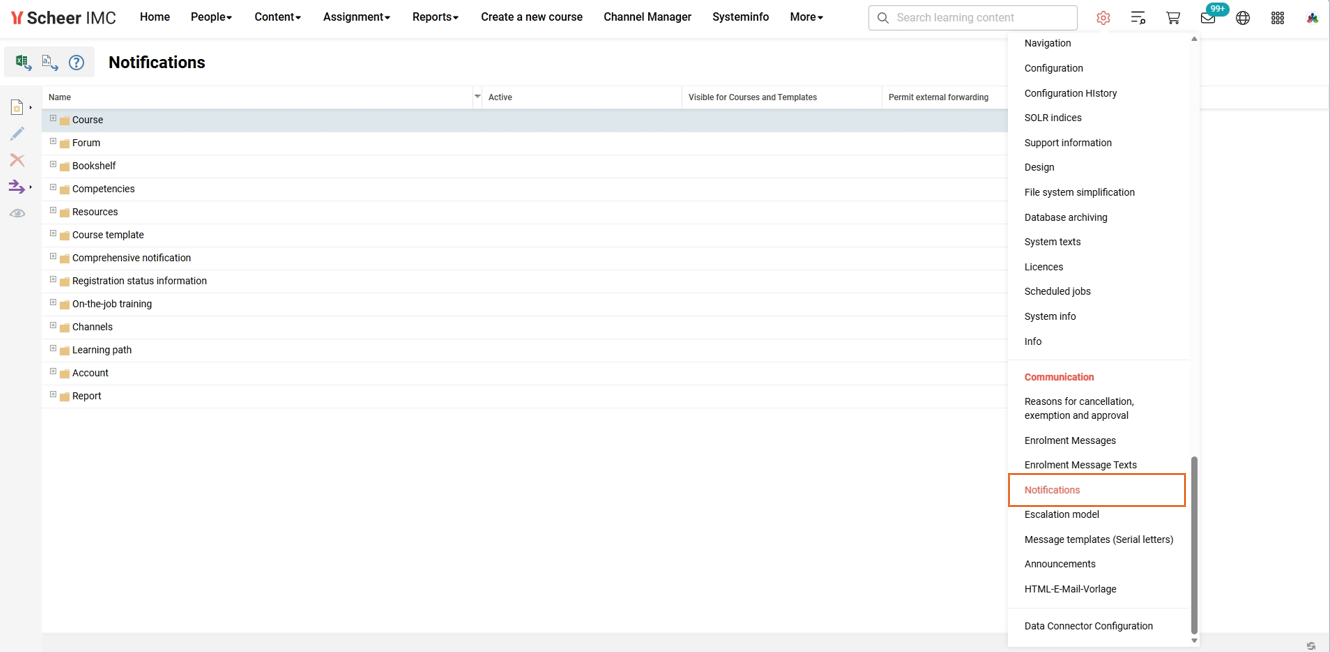Open the Name column filter dropdown arrow
The height and width of the screenshot is (652, 1330).
point(477,97)
